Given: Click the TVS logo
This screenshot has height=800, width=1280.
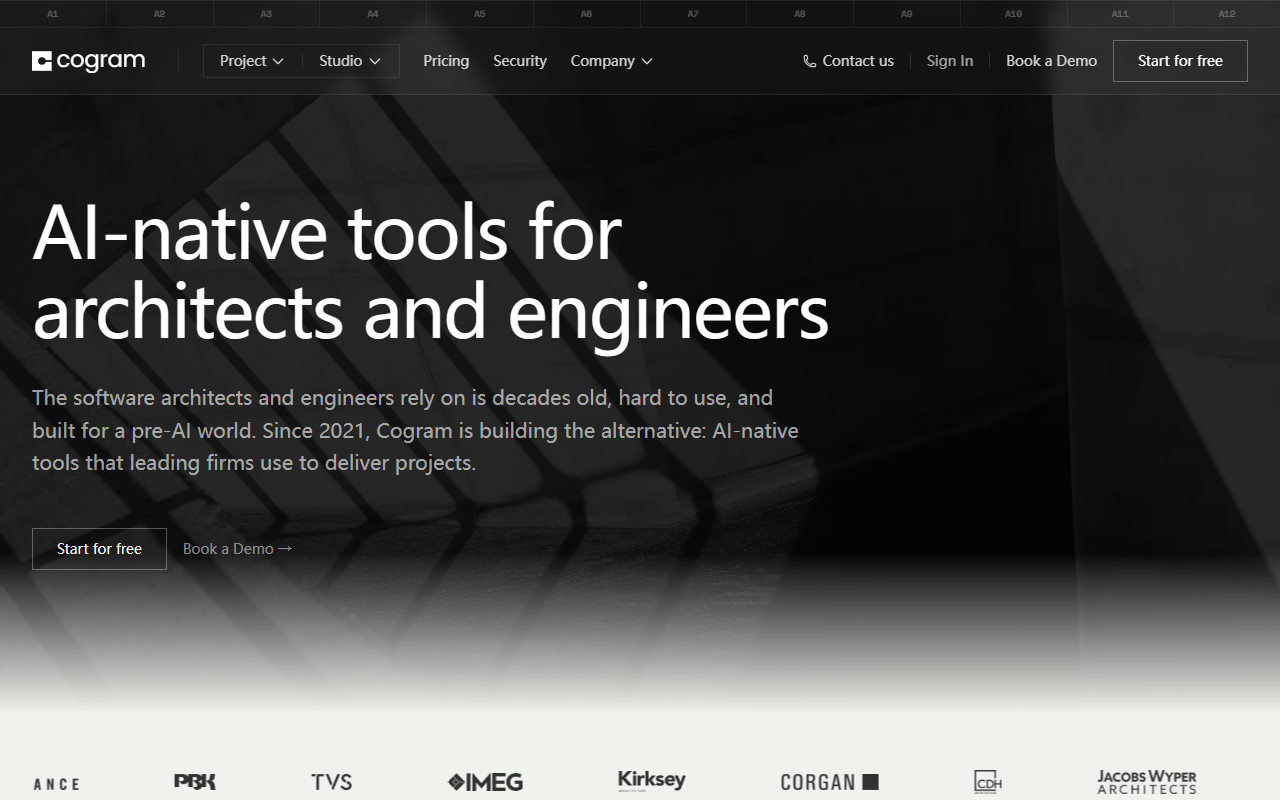Looking at the screenshot, I should (x=331, y=782).
